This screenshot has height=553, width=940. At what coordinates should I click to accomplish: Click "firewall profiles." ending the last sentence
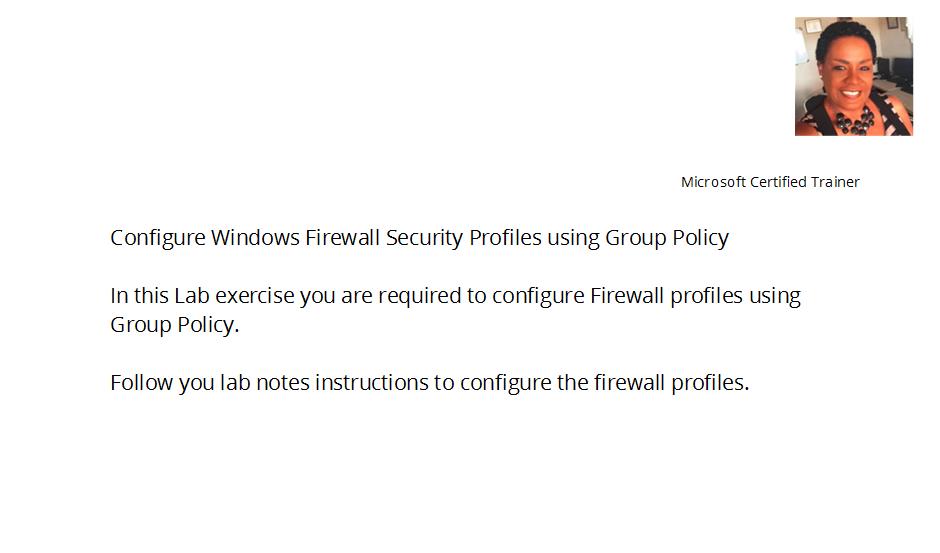671,383
